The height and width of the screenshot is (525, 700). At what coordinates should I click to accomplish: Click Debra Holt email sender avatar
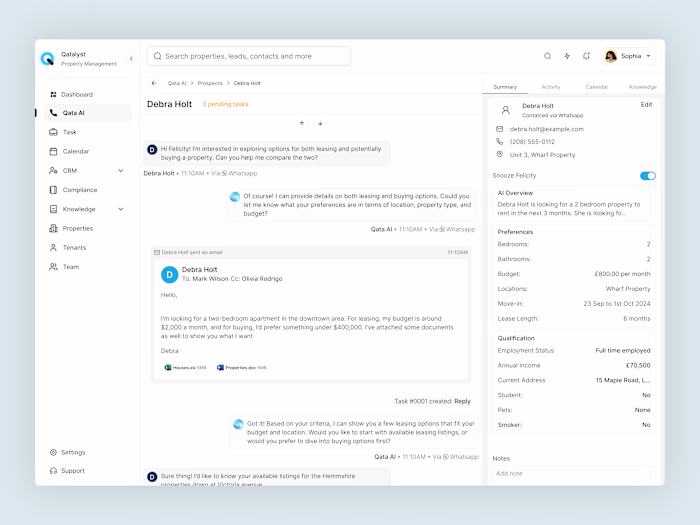tap(169, 275)
